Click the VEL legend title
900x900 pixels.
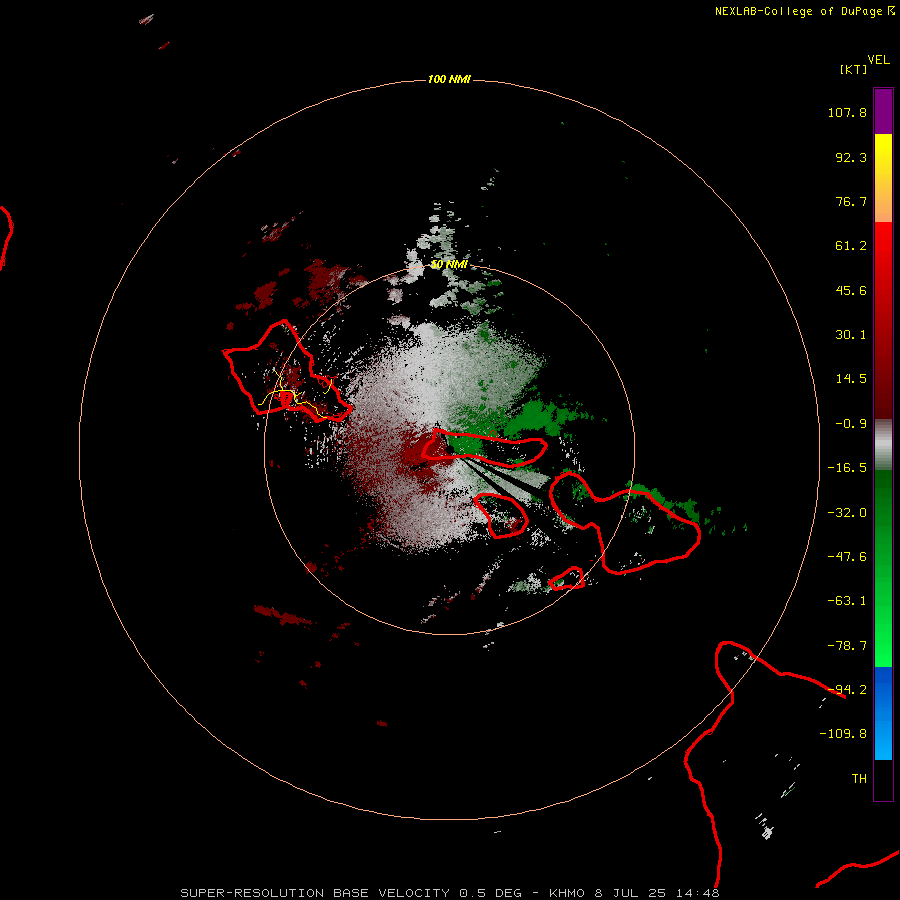coord(879,60)
